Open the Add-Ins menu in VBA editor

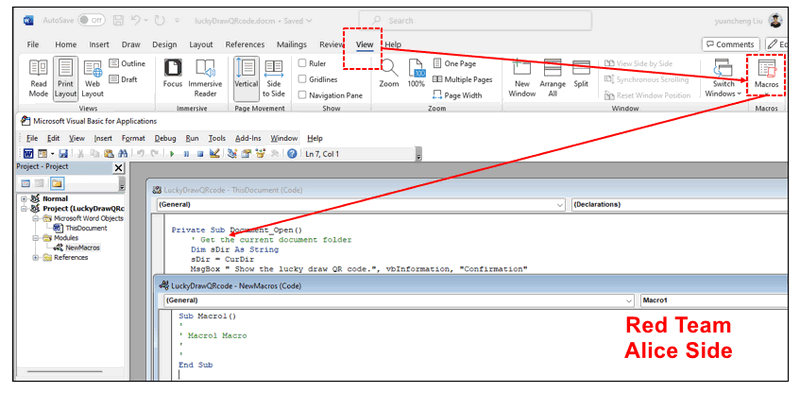(x=248, y=138)
